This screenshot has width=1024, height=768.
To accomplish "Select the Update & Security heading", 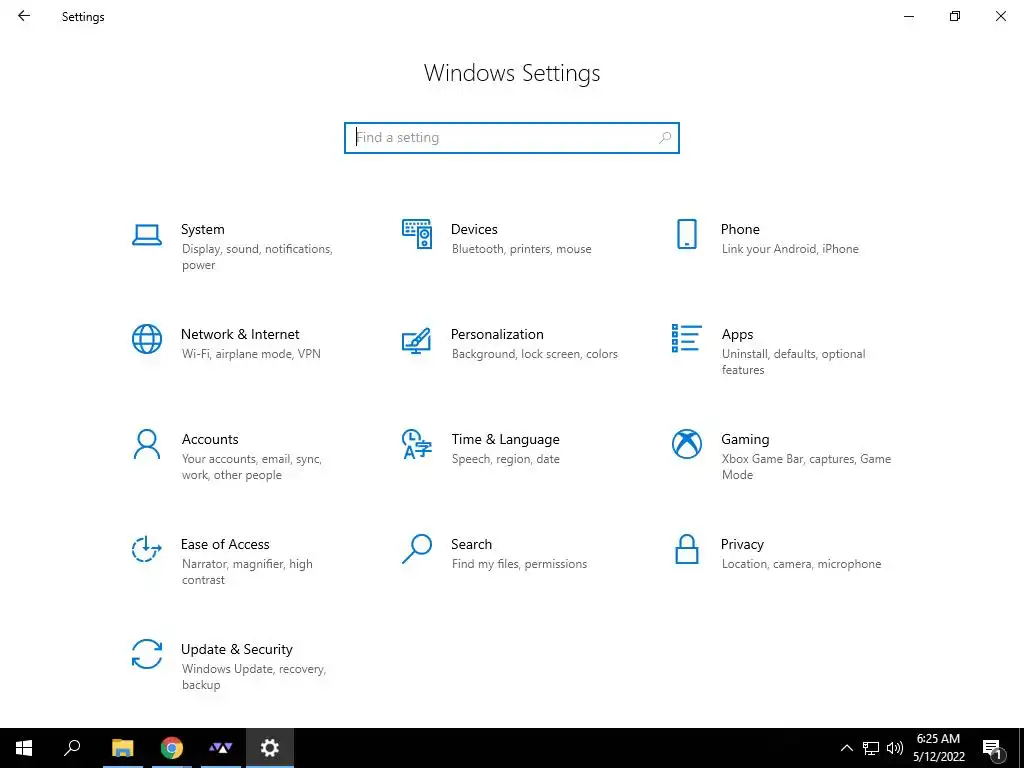I will click(x=236, y=649).
